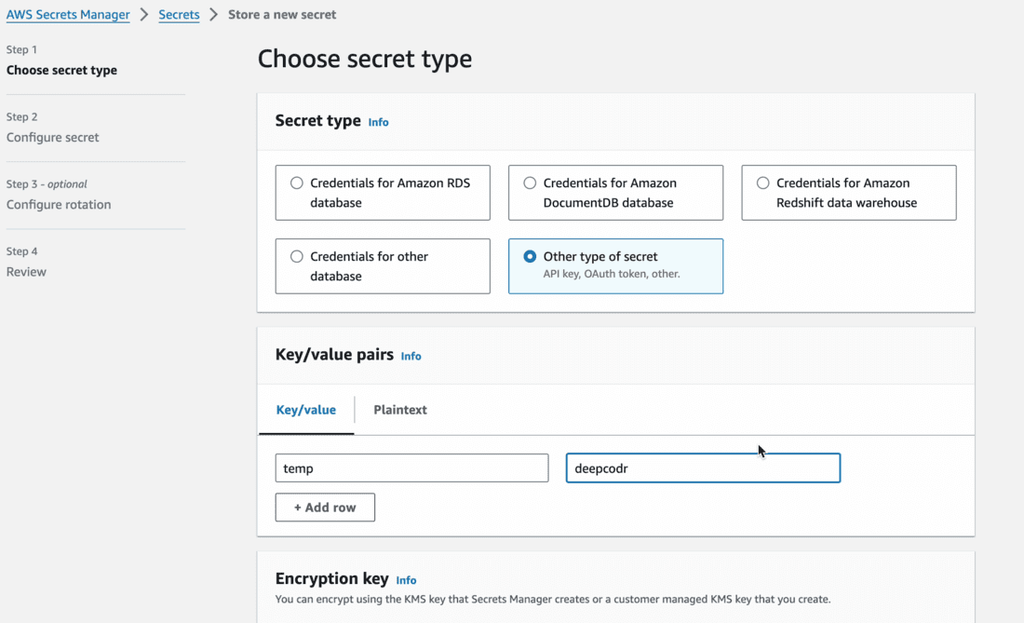
Task: Click the Add row button
Action: click(x=324, y=507)
